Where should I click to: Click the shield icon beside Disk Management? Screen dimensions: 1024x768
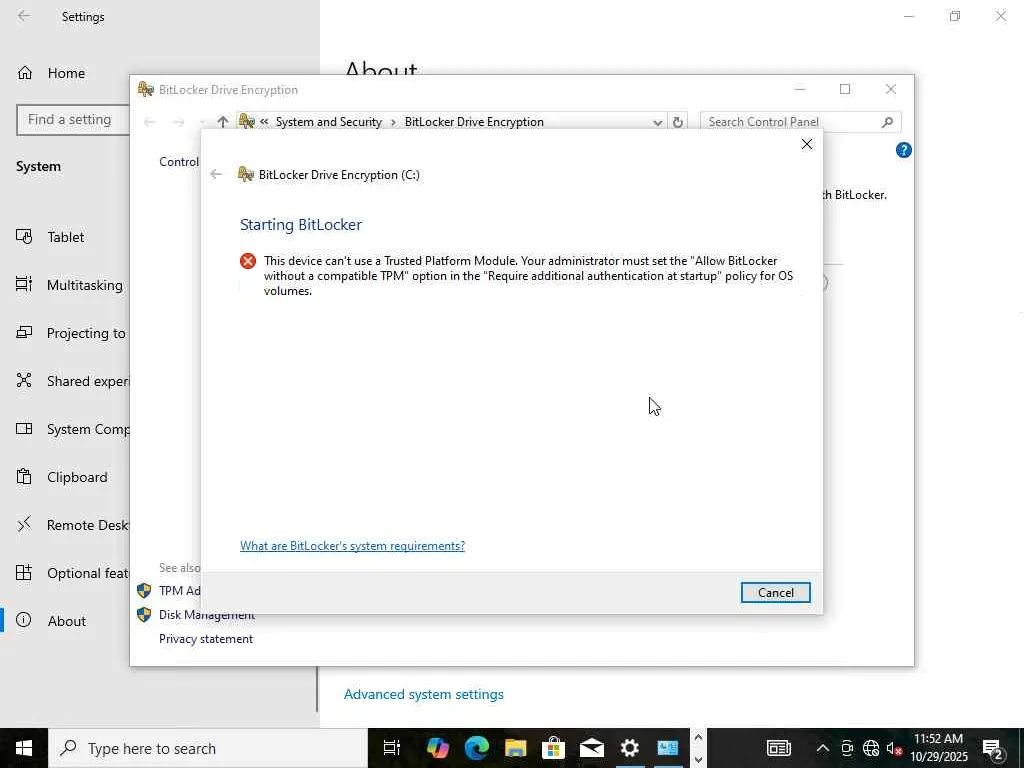coord(144,615)
